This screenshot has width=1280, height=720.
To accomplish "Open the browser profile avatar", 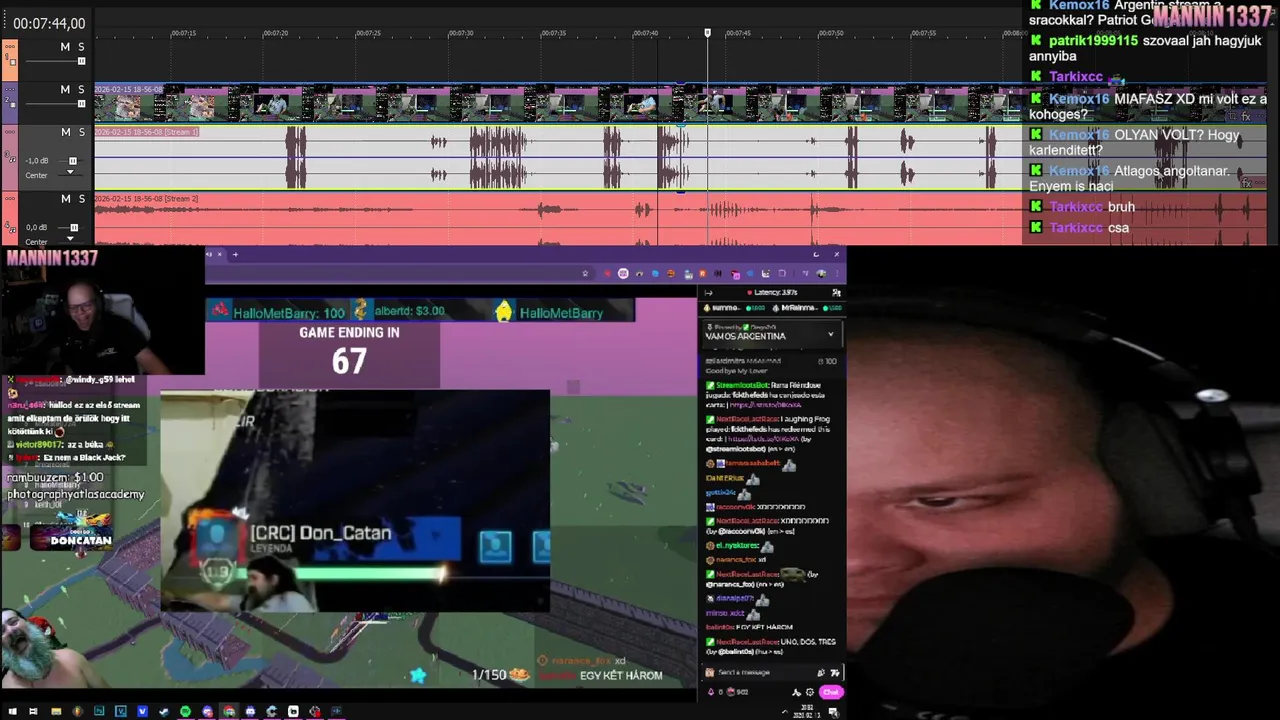I will pos(821,273).
